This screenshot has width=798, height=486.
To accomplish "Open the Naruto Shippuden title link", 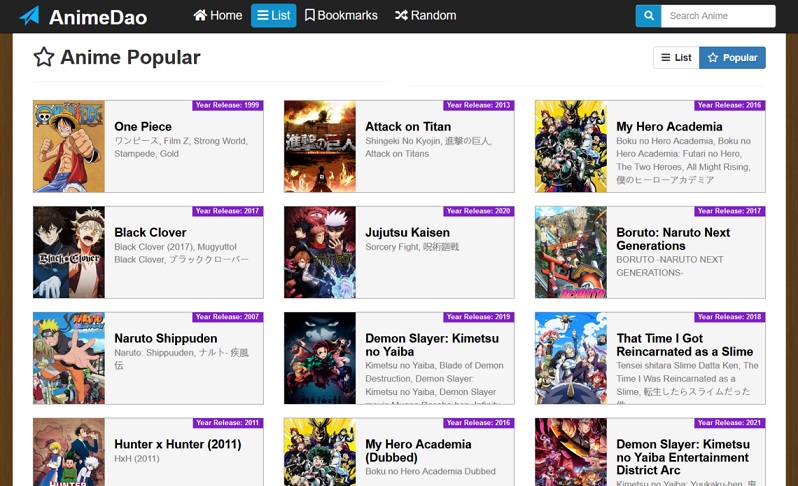I will [165, 338].
